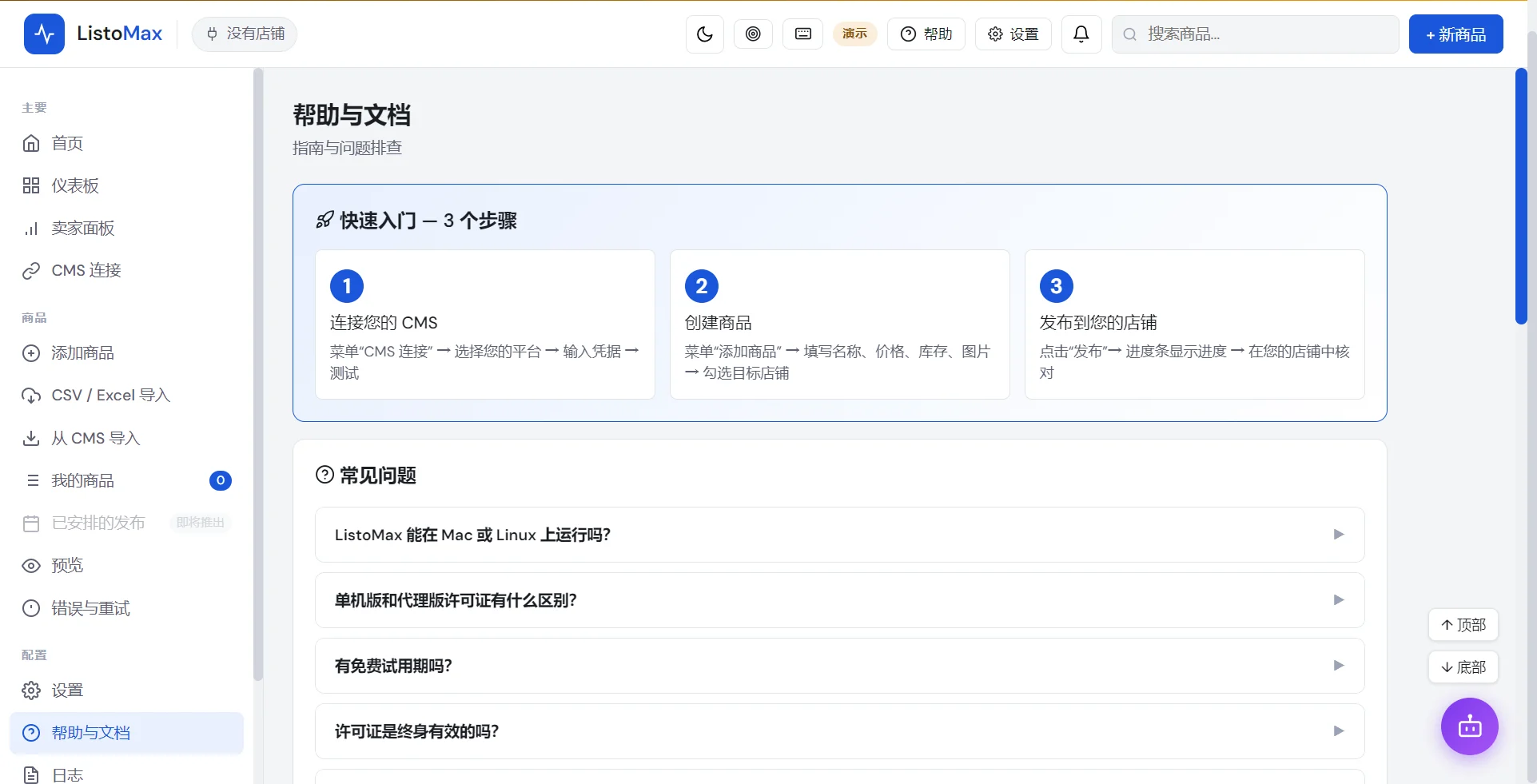Open the keyboard shortcuts icon
The width and height of the screenshot is (1537, 784).
[x=803, y=34]
